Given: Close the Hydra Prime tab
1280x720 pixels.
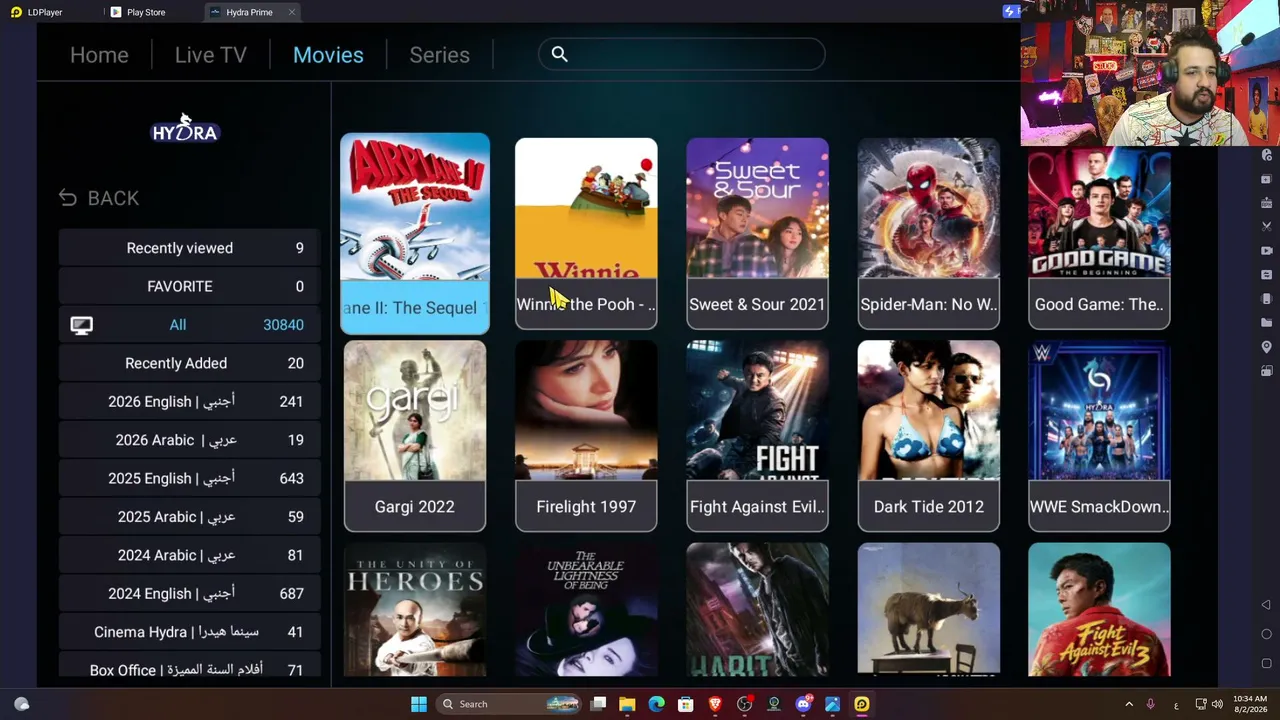Looking at the screenshot, I should 292,12.
